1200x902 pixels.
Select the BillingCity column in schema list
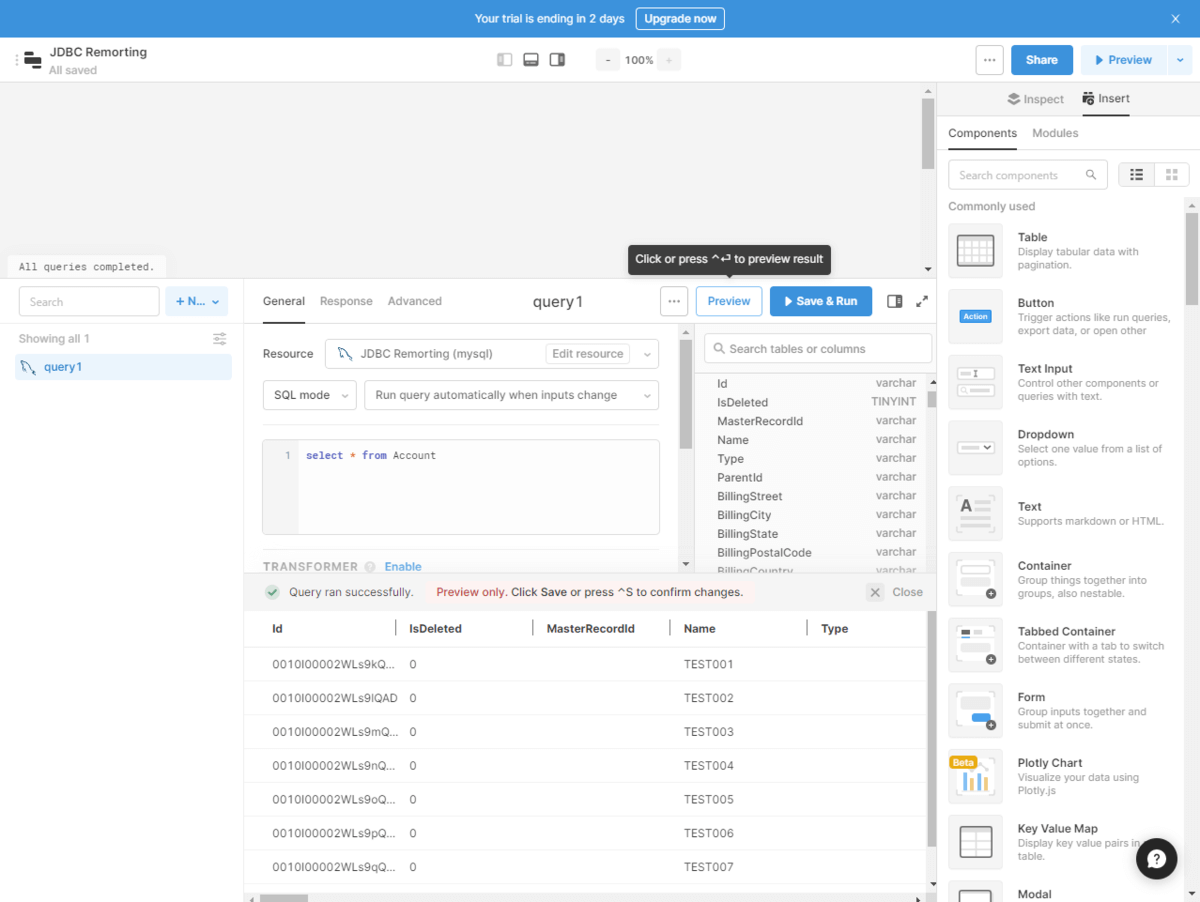[x=744, y=515]
